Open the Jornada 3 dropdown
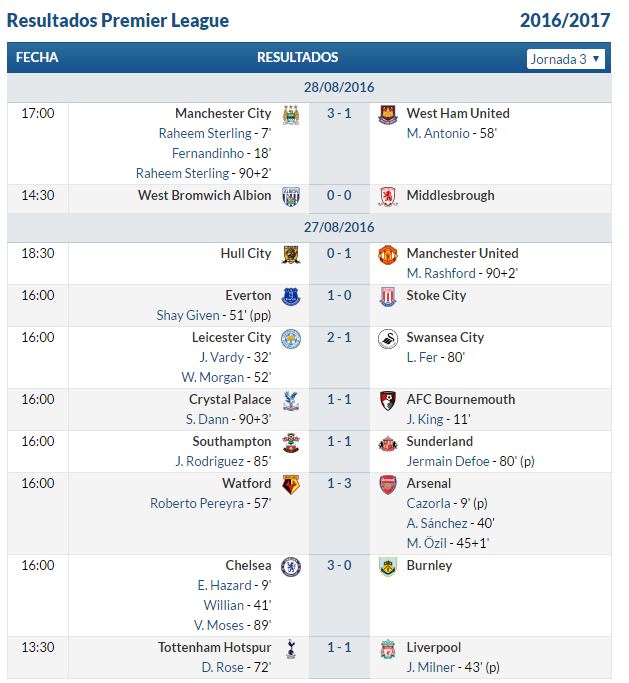629x683 pixels. click(x=565, y=59)
